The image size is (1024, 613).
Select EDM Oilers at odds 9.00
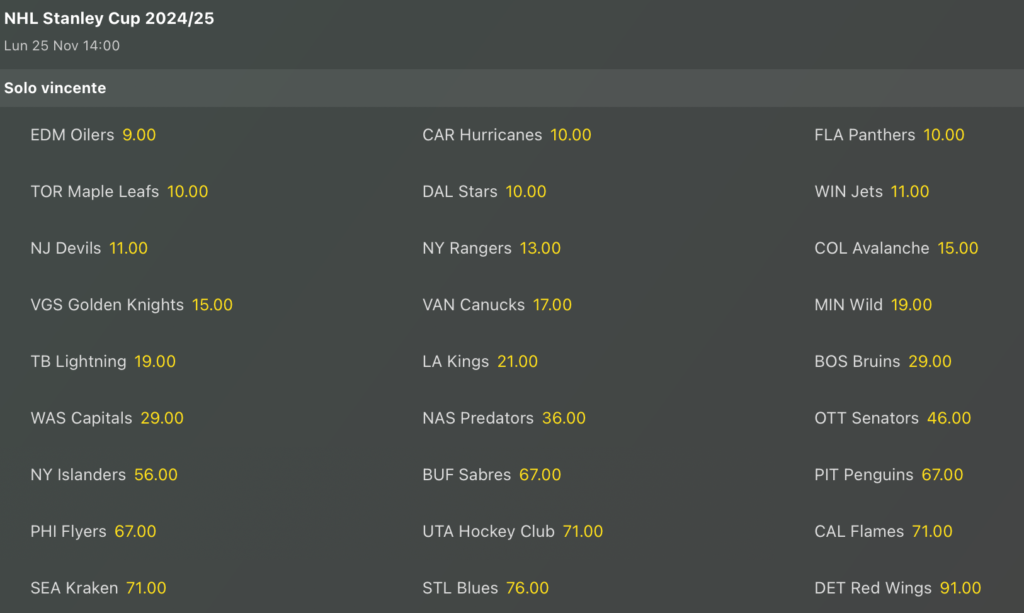pos(93,134)
